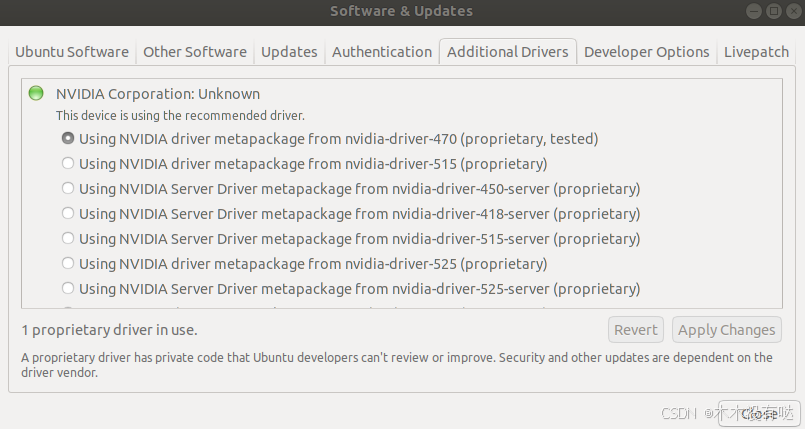The width and height of the screenshot is (805, 429).
Task: Select the Additional Drivers tab
Action: coord(508,52)
